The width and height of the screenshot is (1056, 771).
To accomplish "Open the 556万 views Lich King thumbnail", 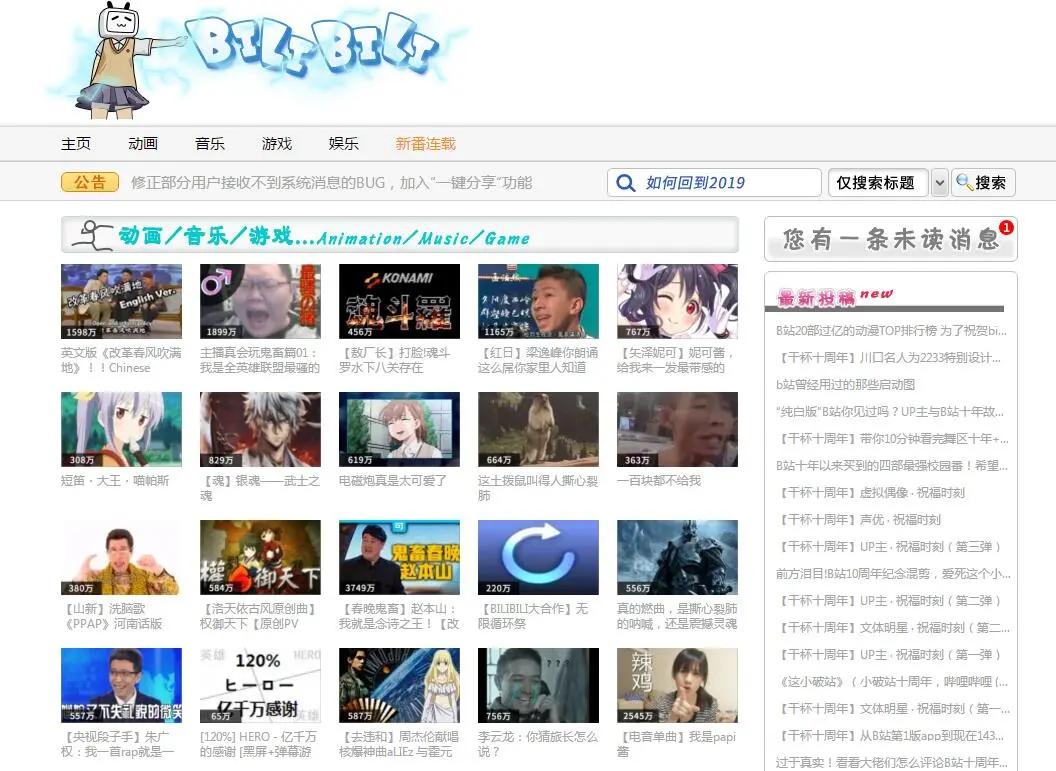I will pos(677,557).
